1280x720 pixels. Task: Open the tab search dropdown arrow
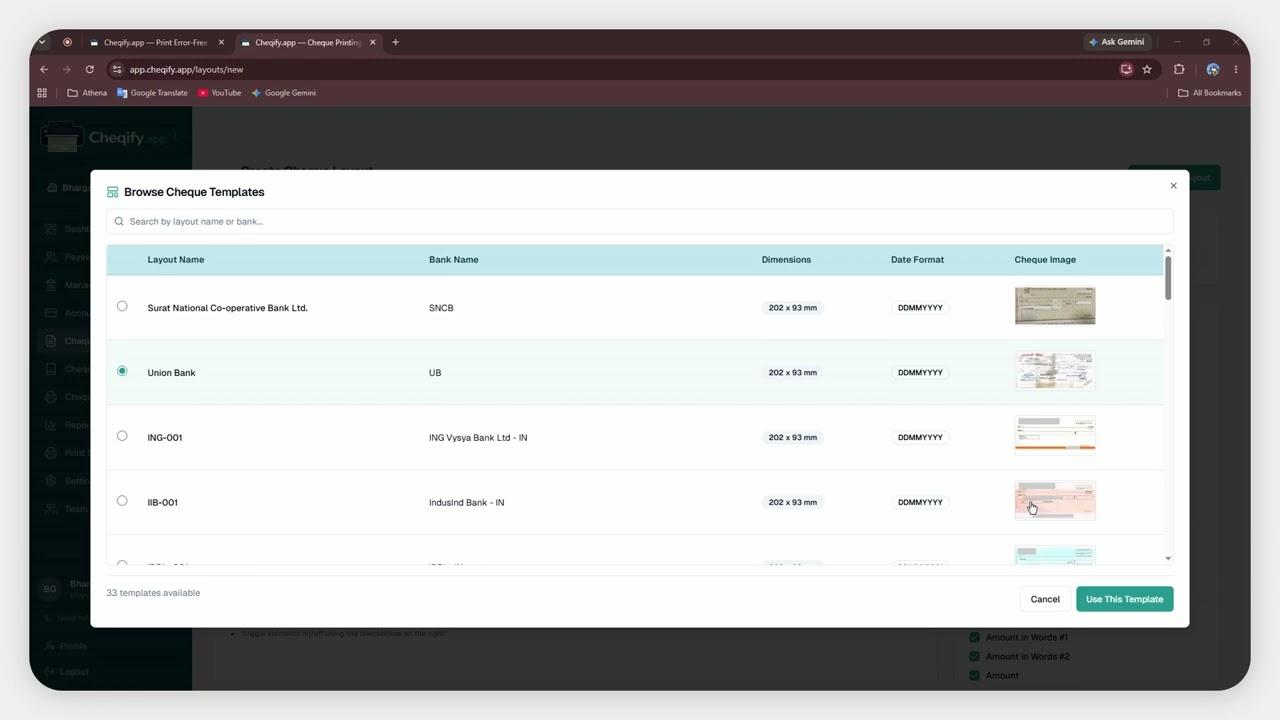42,42
